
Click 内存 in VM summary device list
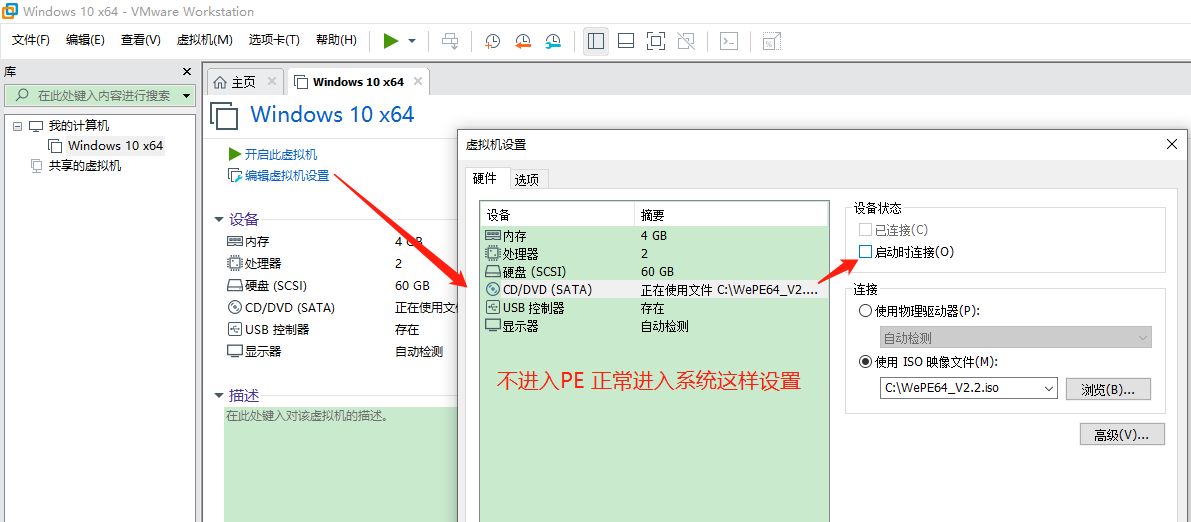click(257, 242)
